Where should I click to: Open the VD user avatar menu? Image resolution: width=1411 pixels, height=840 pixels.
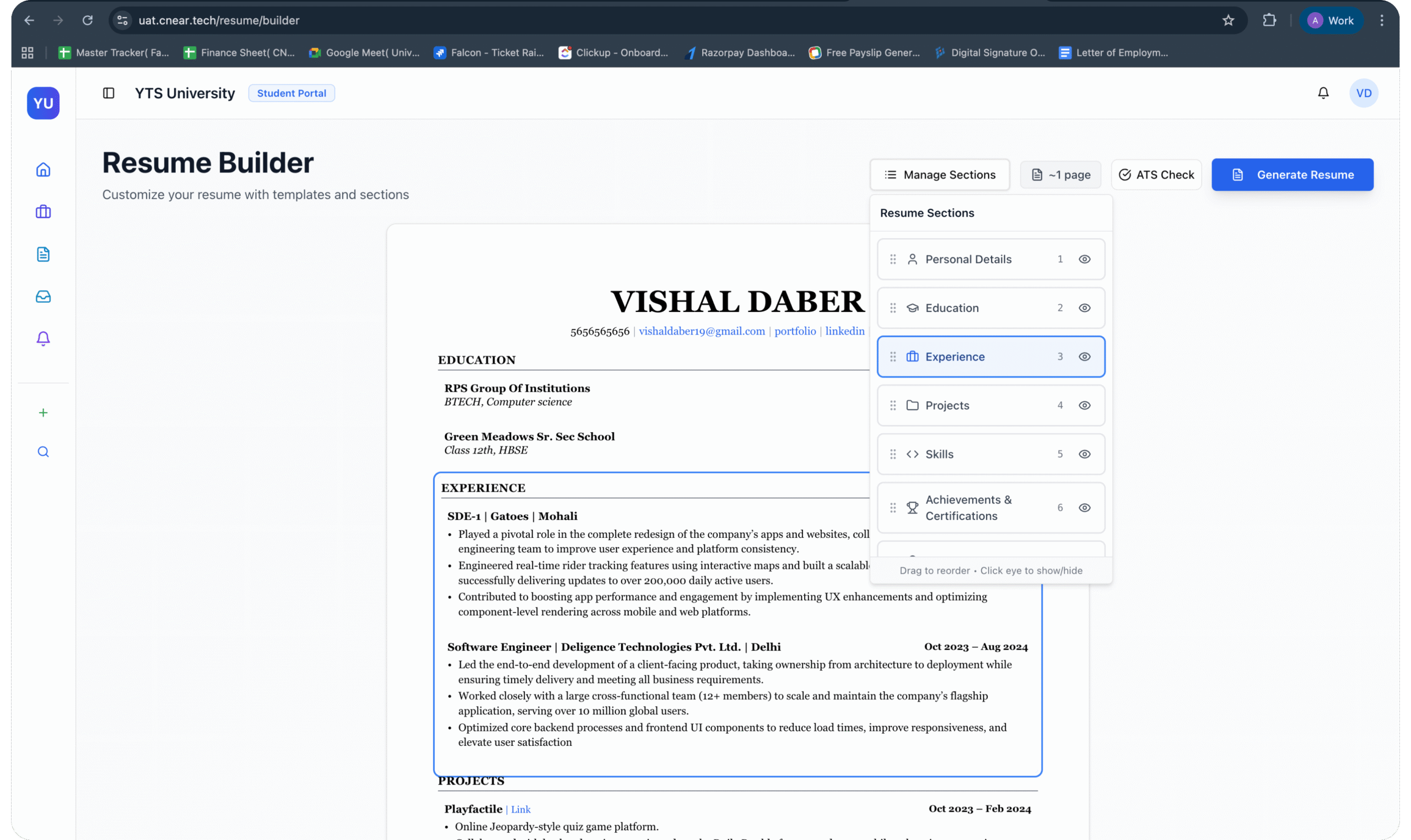[x=1363, y=93]
